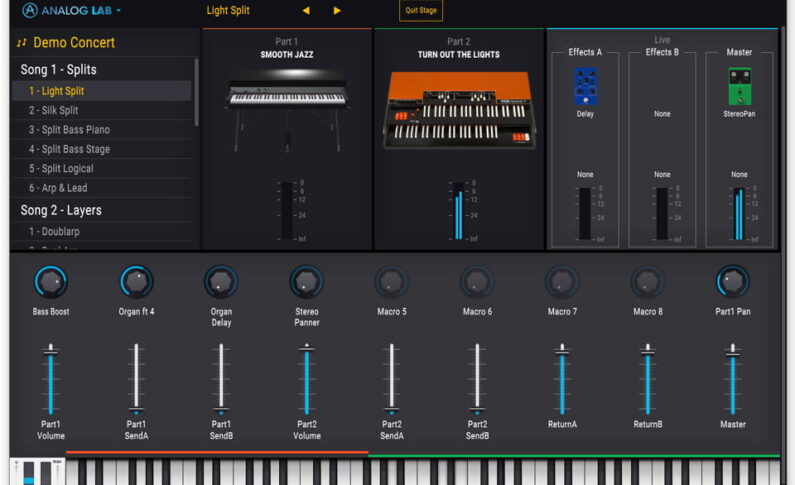Select the 3 - Split Bass Piano preset
Viewport: 795px width, 485px height.
(101, 130)
